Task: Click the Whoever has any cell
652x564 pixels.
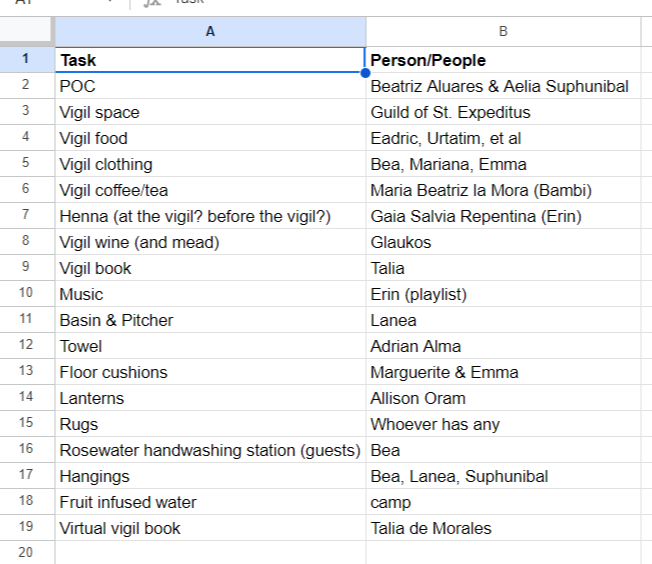Action: click(503, 424)
